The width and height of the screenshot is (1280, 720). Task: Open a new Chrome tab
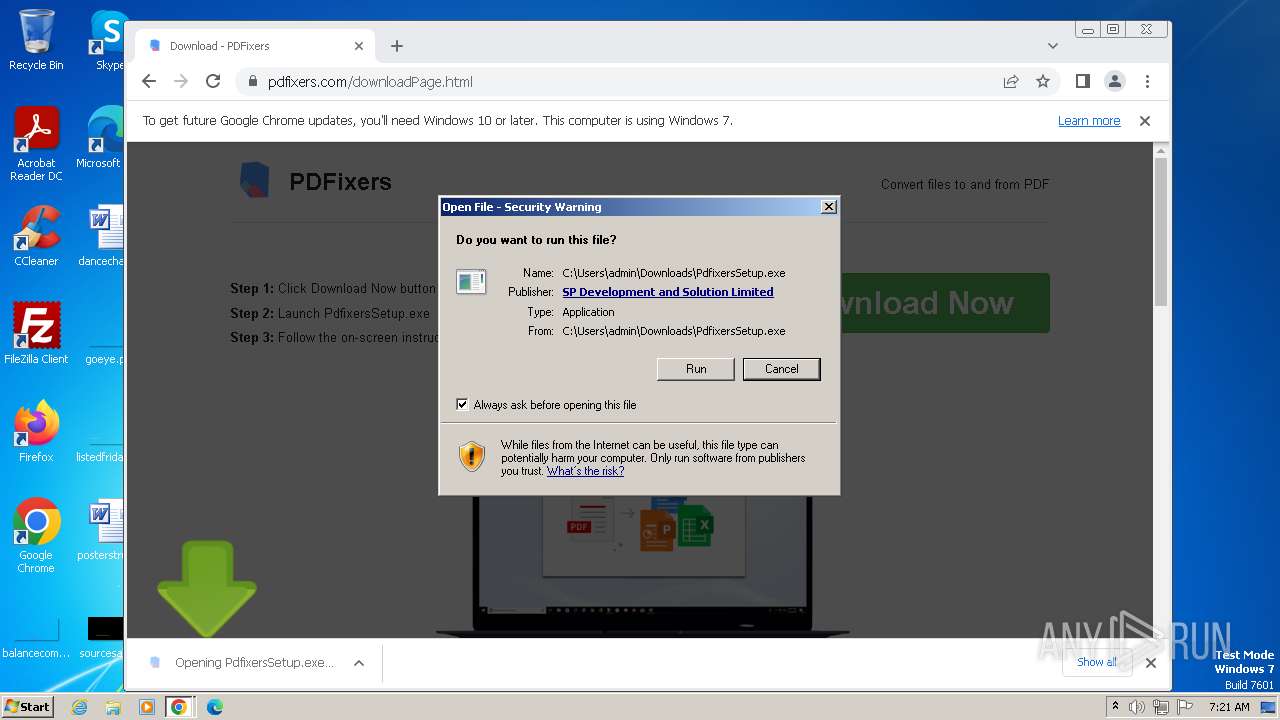click(397, 46)
